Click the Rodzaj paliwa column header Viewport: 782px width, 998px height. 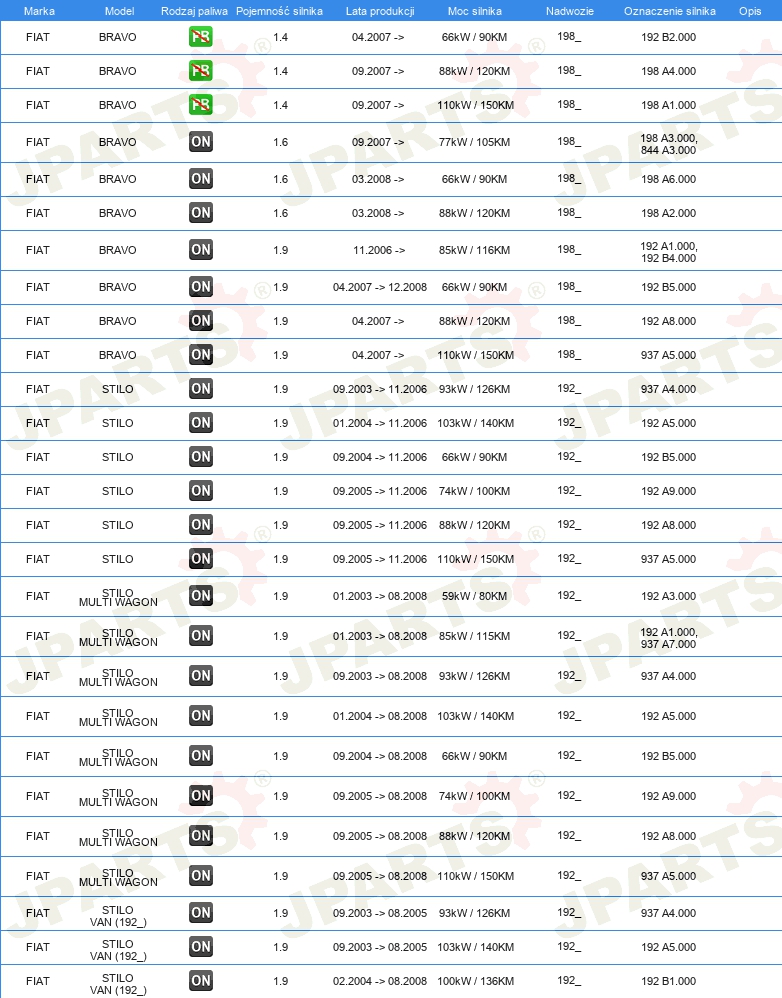click(x=194, y=11)
